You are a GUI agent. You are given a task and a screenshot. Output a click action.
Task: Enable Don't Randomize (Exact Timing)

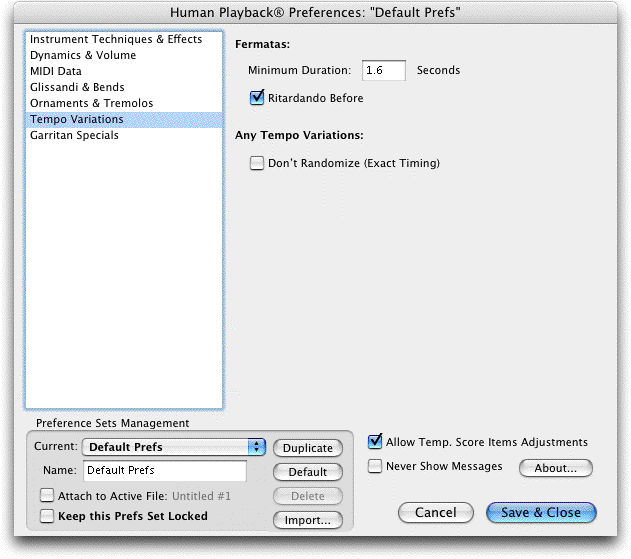pyautogui.click(x=257, y=163)
